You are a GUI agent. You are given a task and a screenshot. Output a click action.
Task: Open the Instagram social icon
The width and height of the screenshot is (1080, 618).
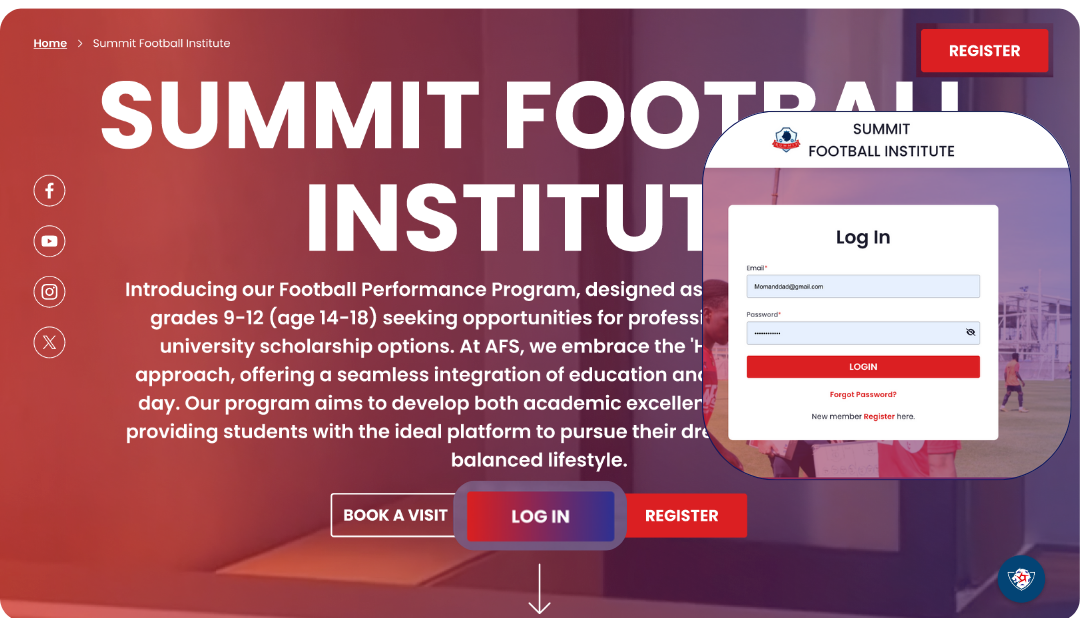click(x=49, y=292)
